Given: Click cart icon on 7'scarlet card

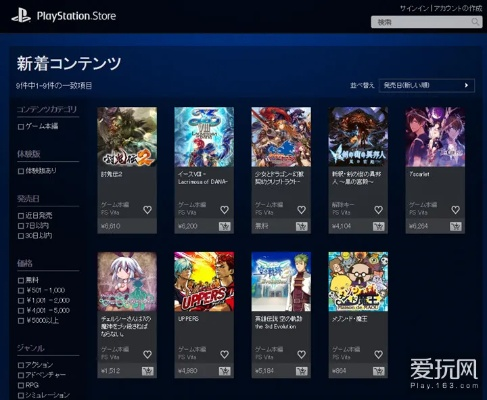Looking at the screenshot, I should 455,226.
